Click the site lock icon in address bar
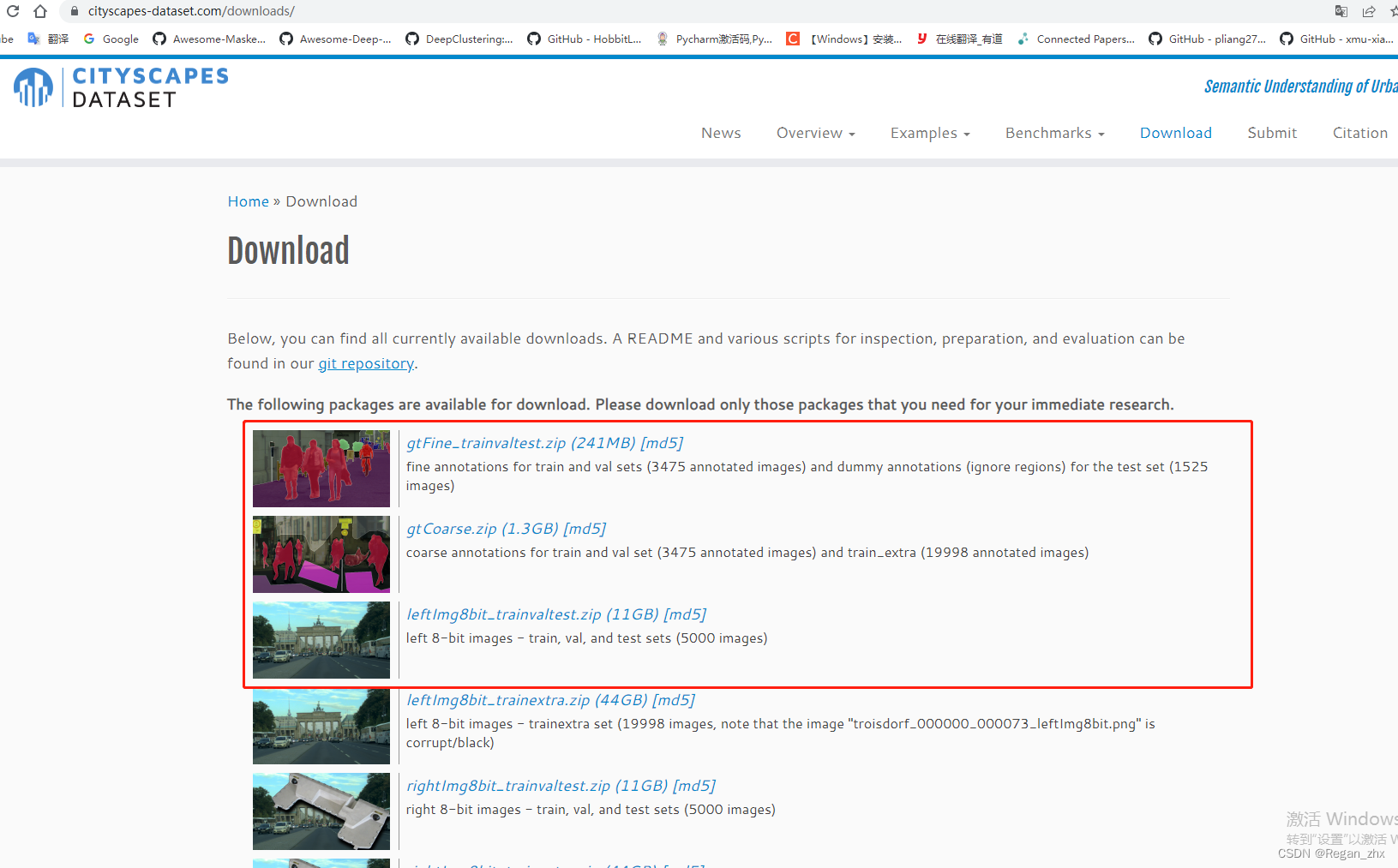Viewport: 1398px width, 868px height. [75, 11]
